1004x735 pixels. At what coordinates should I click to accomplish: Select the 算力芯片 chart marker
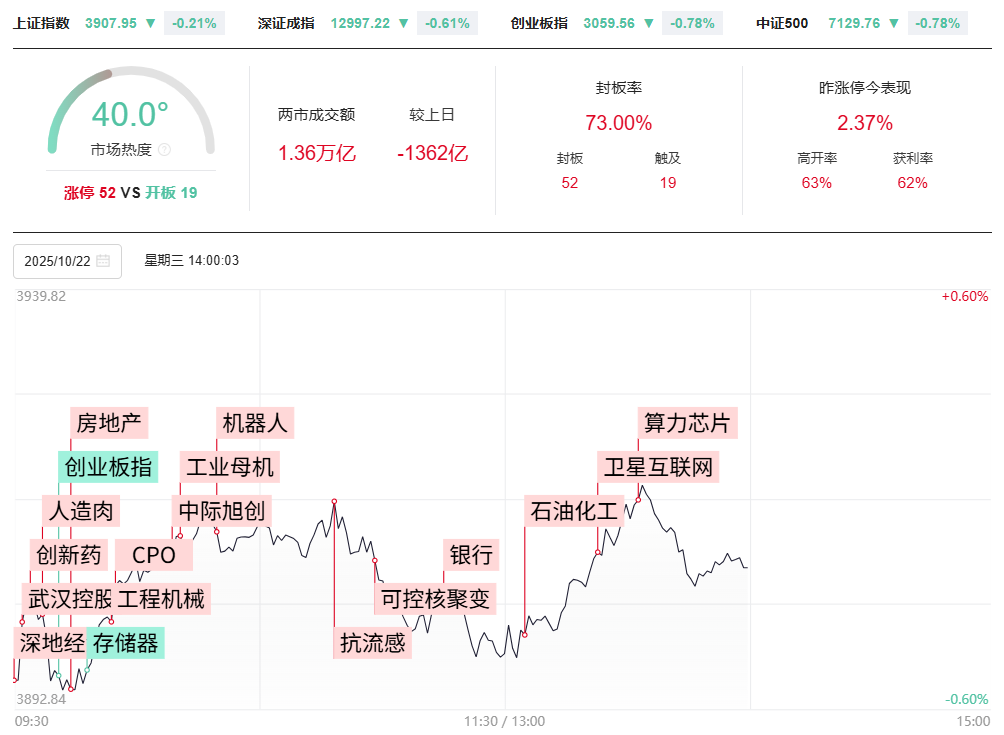click(687, 422)
